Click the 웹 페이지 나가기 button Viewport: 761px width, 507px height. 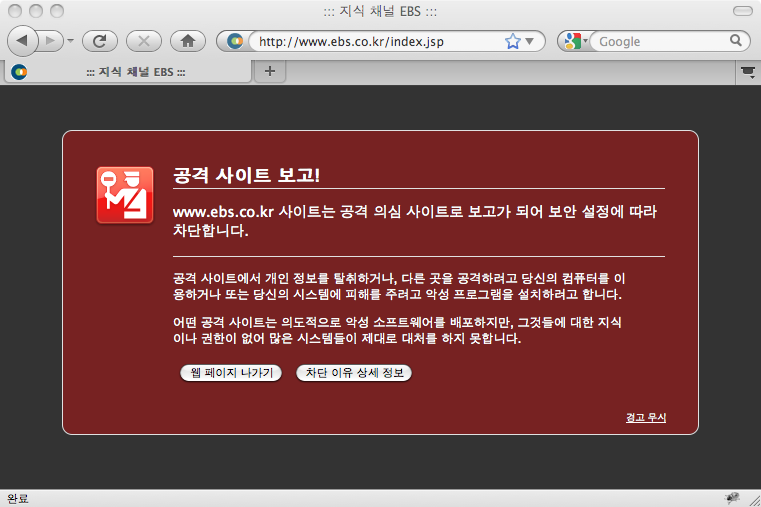pos(231,373)
